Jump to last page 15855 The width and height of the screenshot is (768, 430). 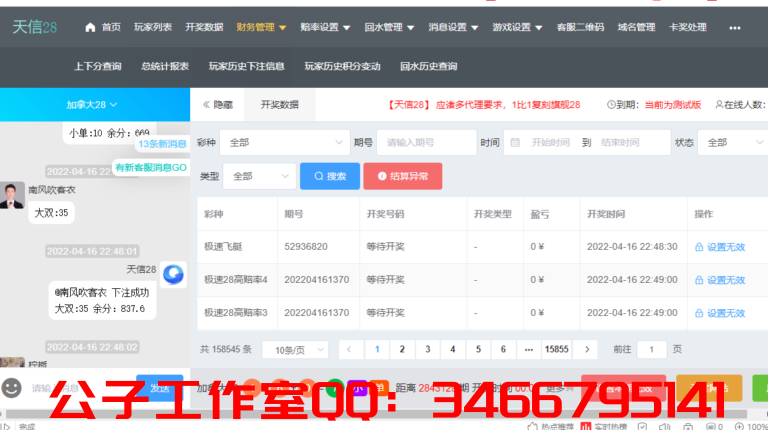click(556, 349)
